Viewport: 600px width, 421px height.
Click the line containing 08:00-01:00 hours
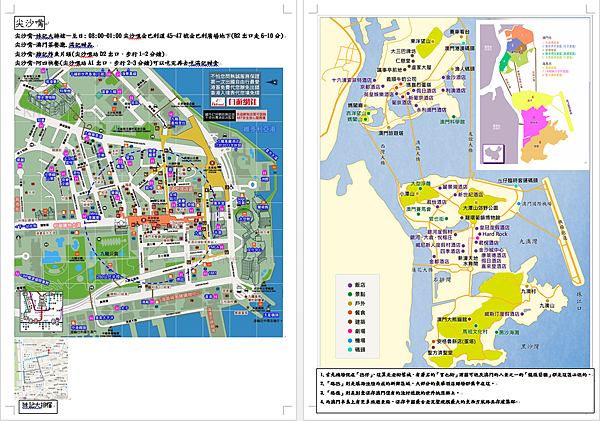click(149, 36)
